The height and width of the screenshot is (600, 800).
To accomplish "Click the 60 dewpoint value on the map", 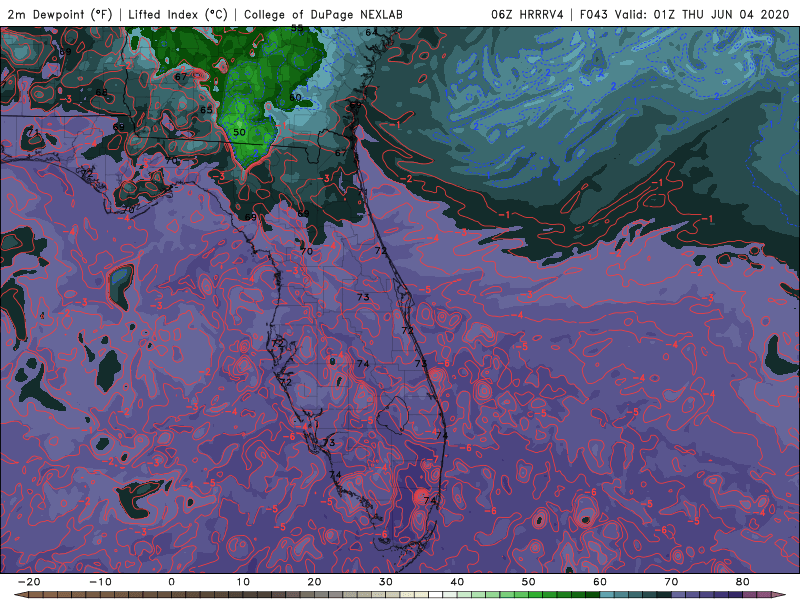I will [295, 97].
